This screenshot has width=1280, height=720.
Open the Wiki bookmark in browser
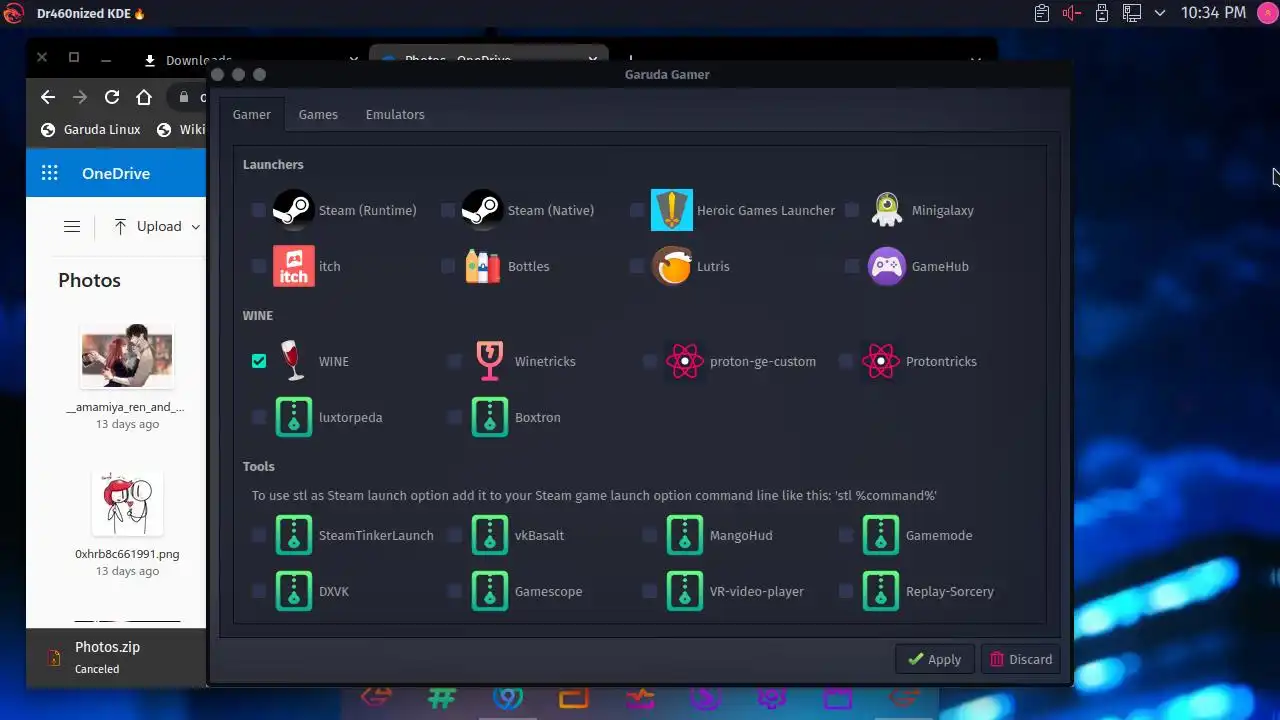coord(181,130)
